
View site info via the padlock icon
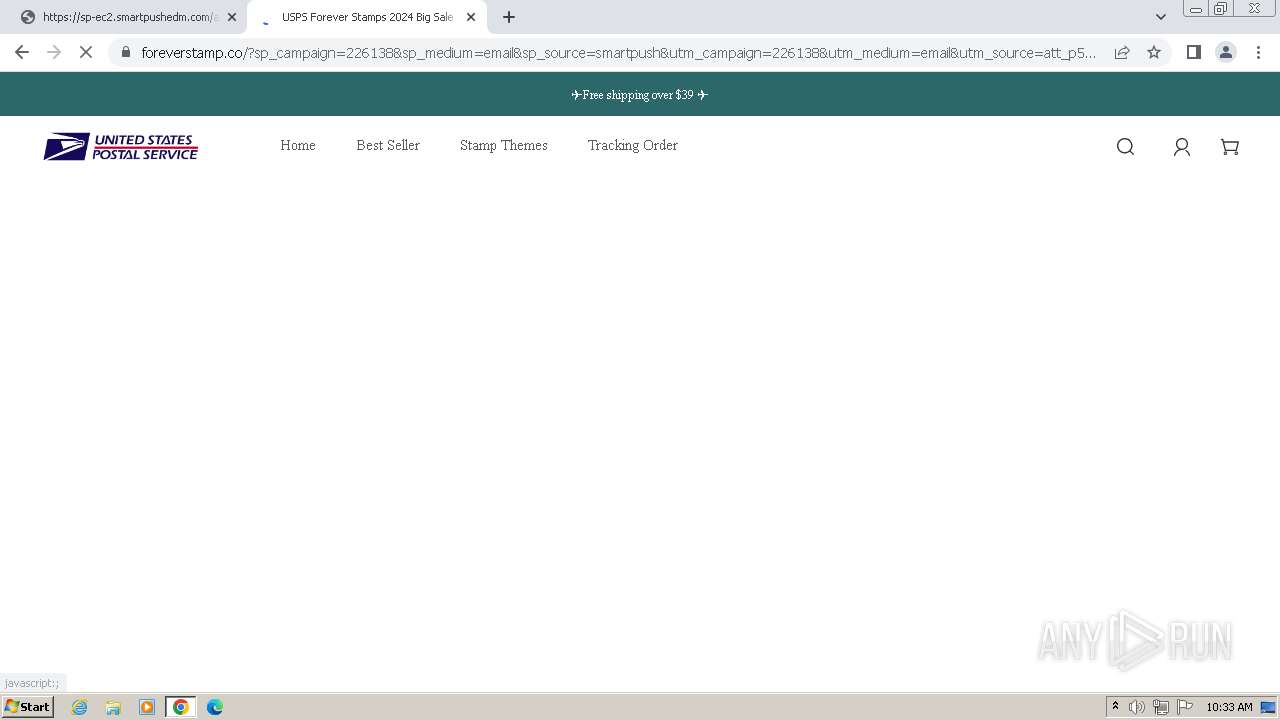pos(126,52)
